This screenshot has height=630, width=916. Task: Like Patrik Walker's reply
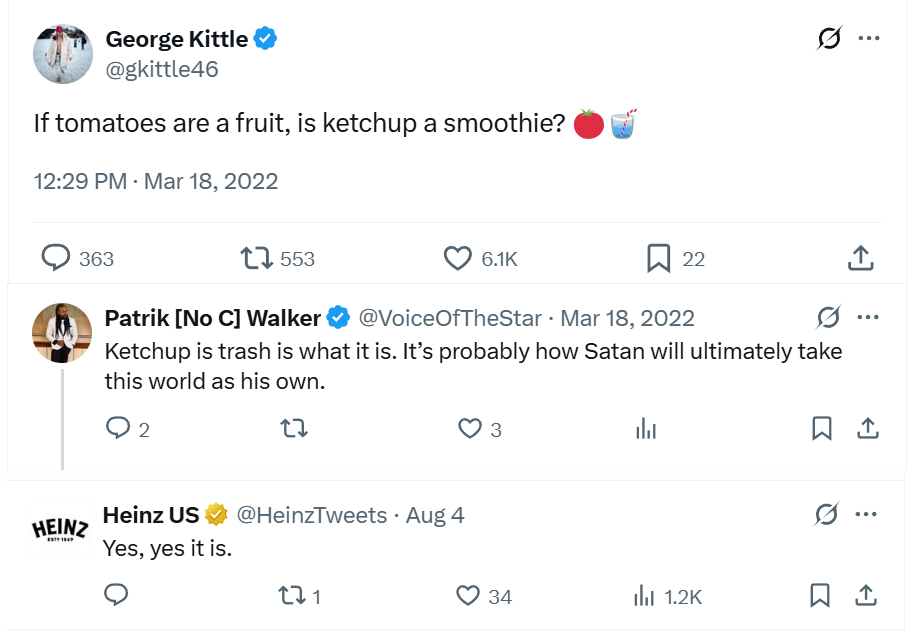pos(470,429)
